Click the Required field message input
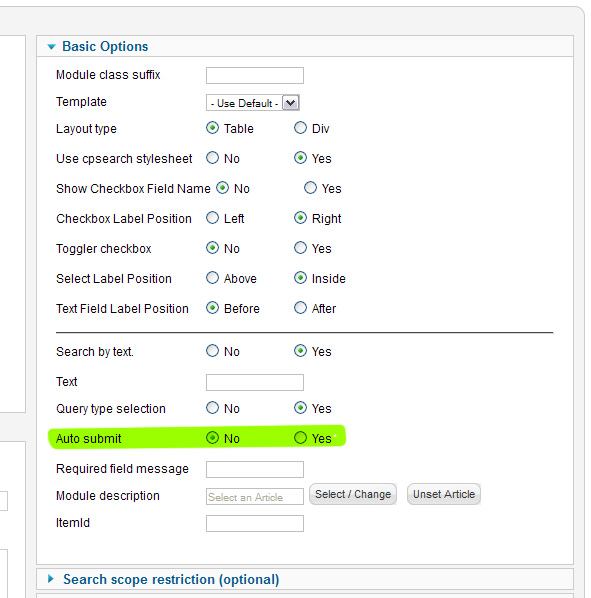 tap(255, 469)
